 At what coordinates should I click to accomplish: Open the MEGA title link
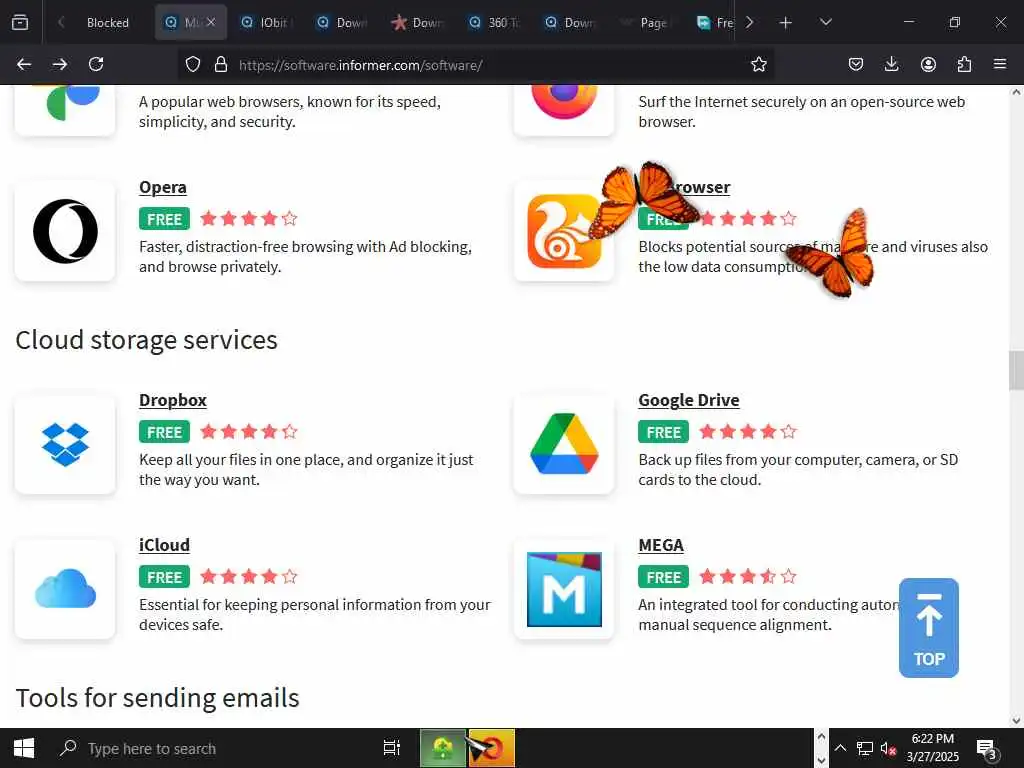coord(661,545)
